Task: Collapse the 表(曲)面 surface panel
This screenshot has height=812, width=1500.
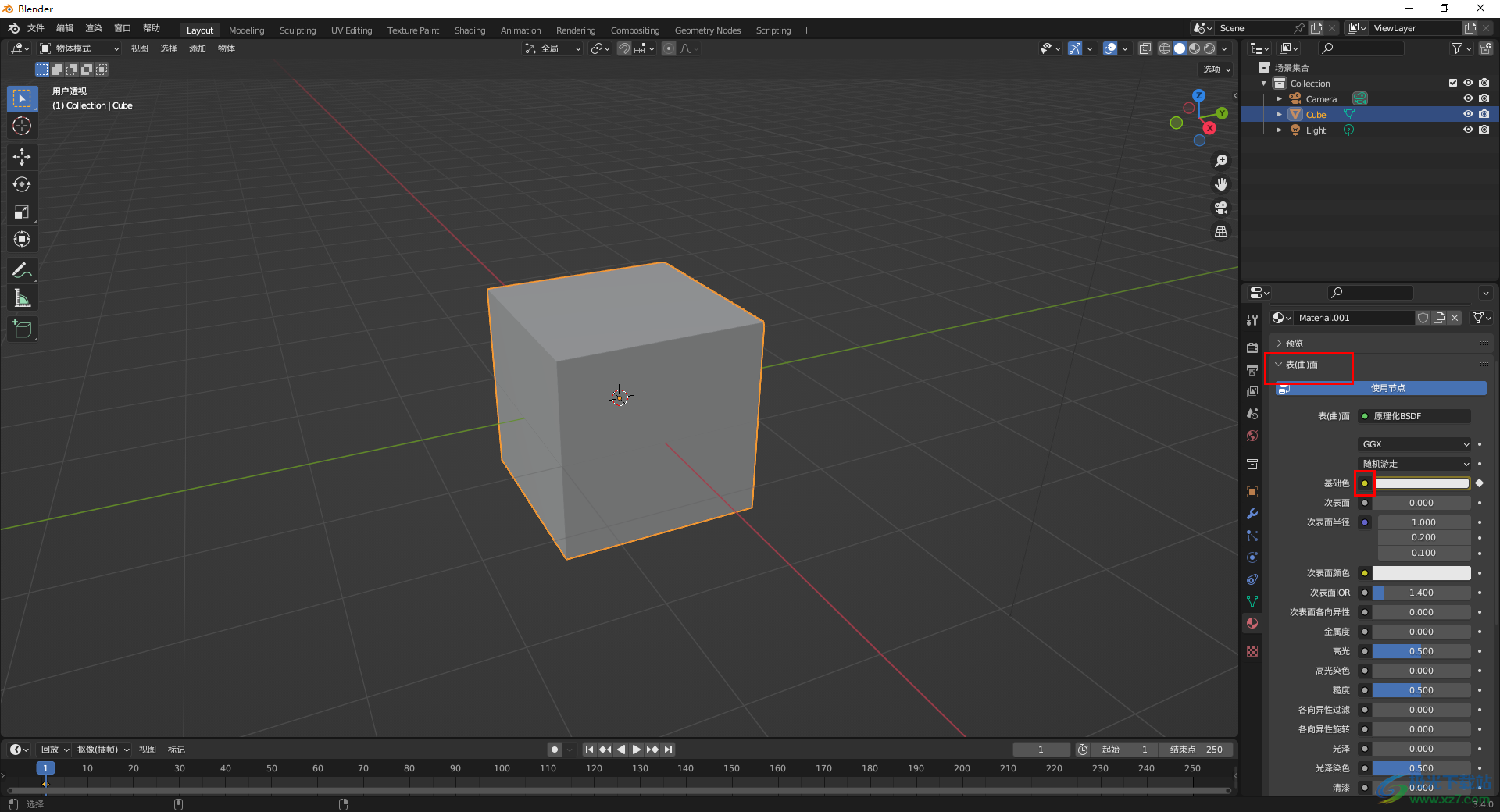Action: point(1301,365)
